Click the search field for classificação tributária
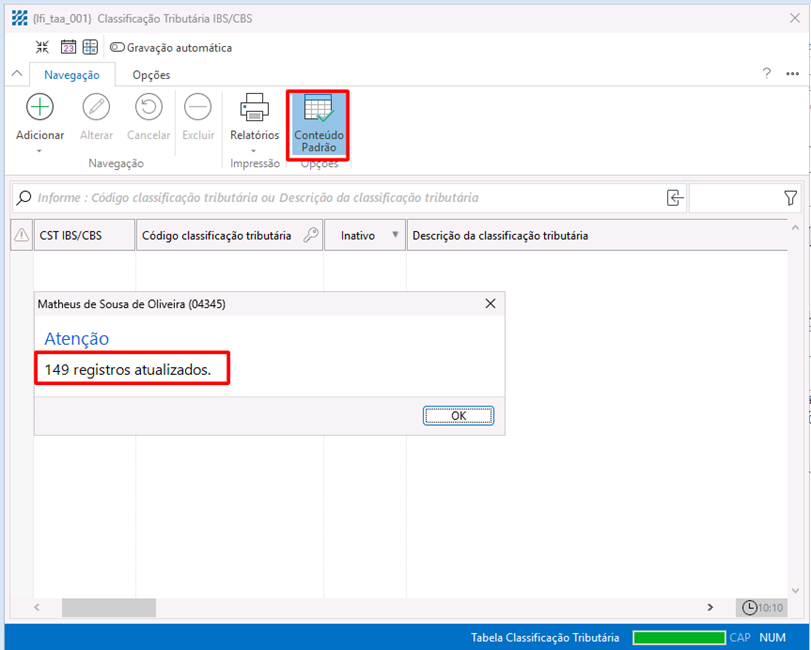 pos(340,198)
